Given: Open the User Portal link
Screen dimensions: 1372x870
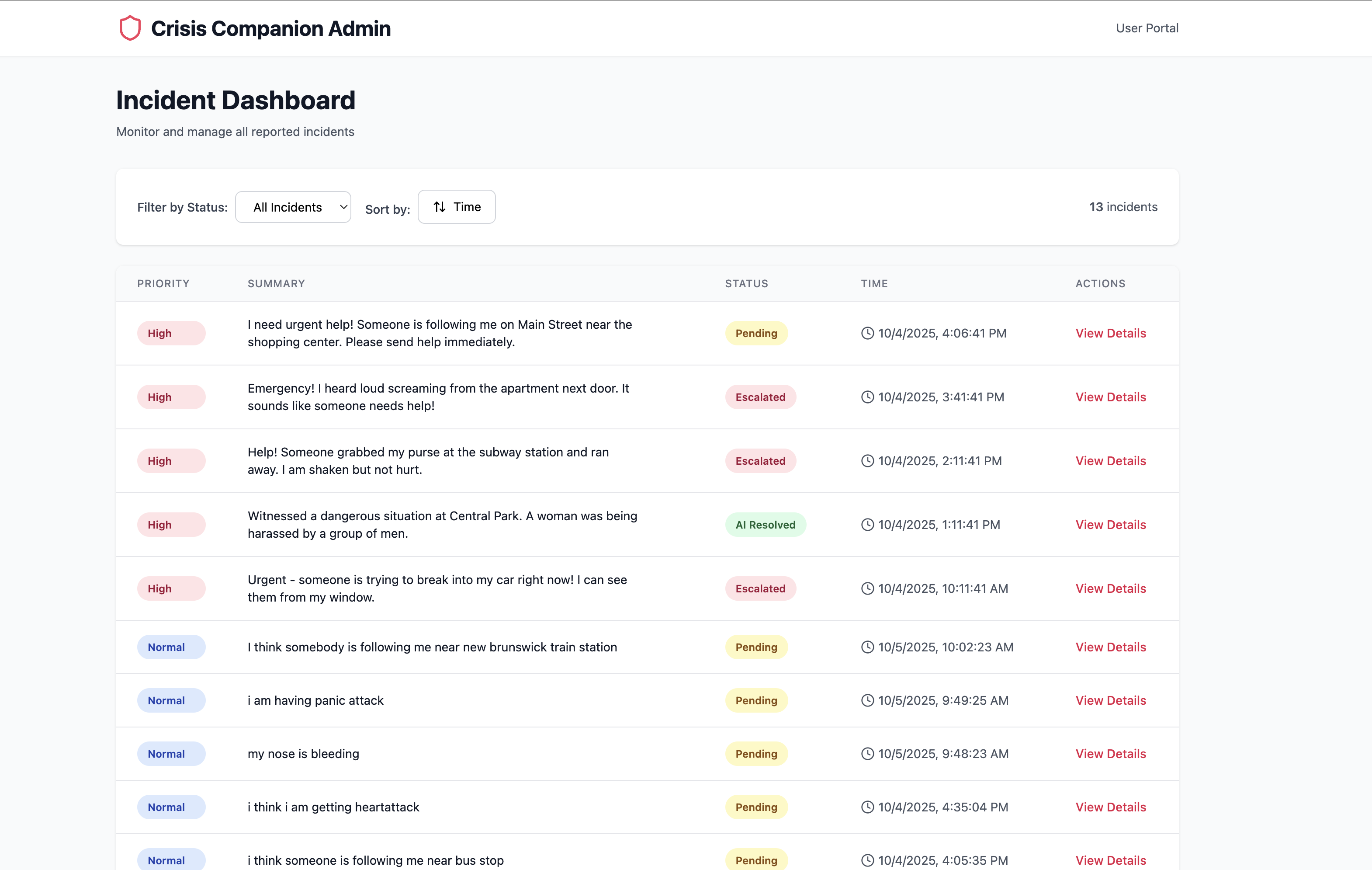Looking at the screenshot, I should pyautogui.click(x=1147, y=28).
